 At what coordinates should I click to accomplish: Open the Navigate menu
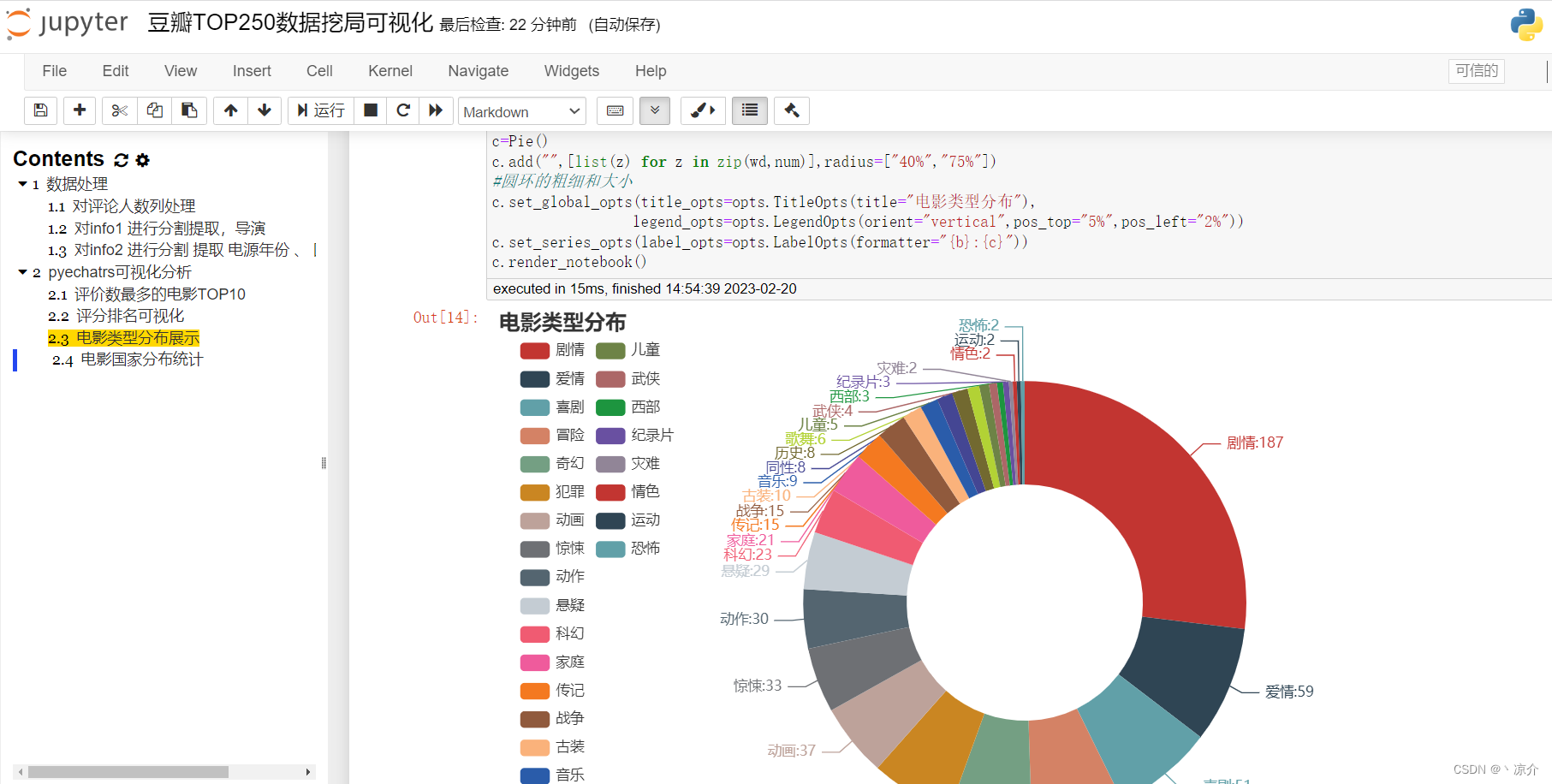(479, 71)
